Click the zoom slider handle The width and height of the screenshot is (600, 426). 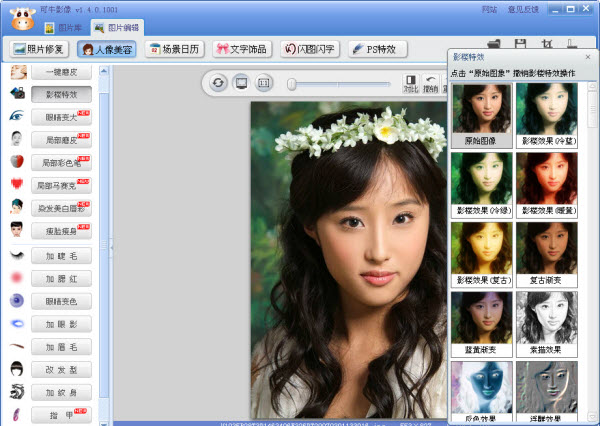(x=292, y=84)
